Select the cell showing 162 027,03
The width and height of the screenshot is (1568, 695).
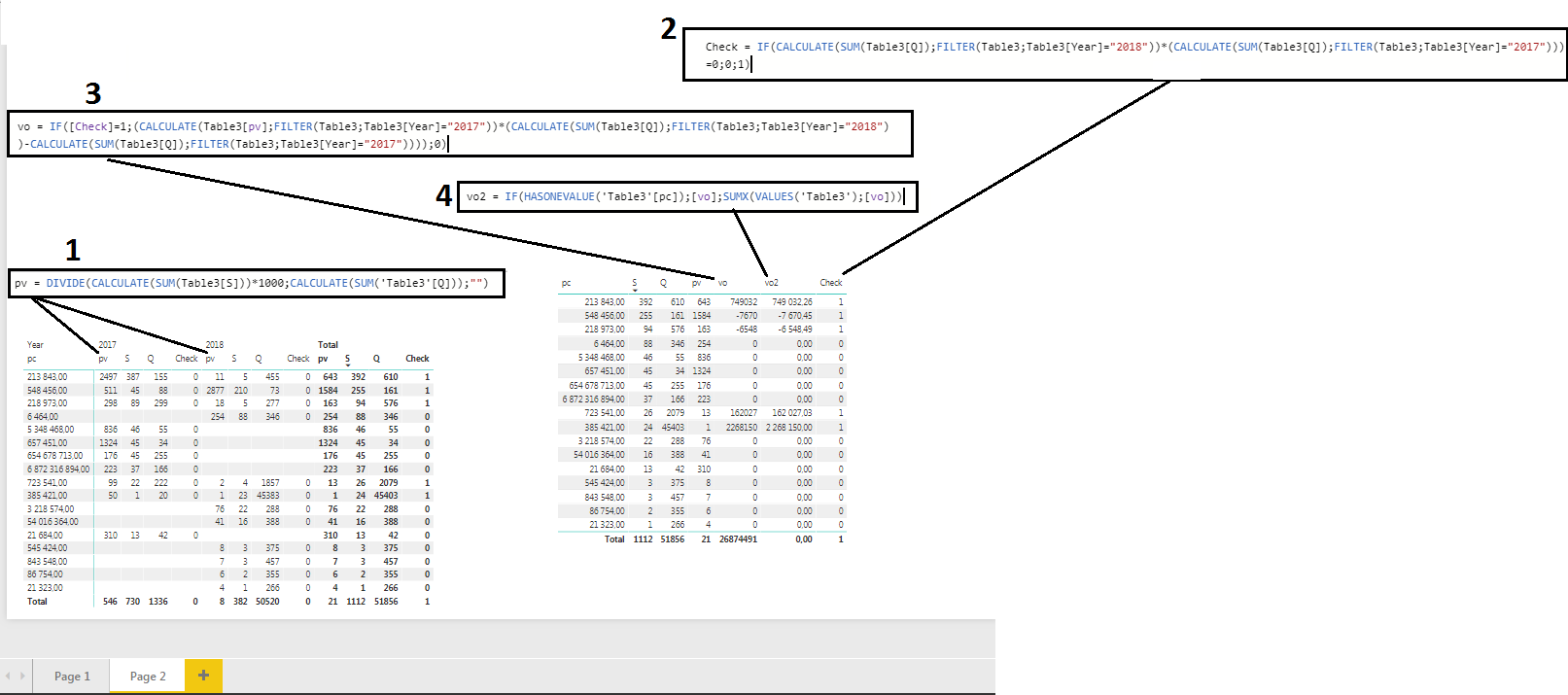coord(792,413)
